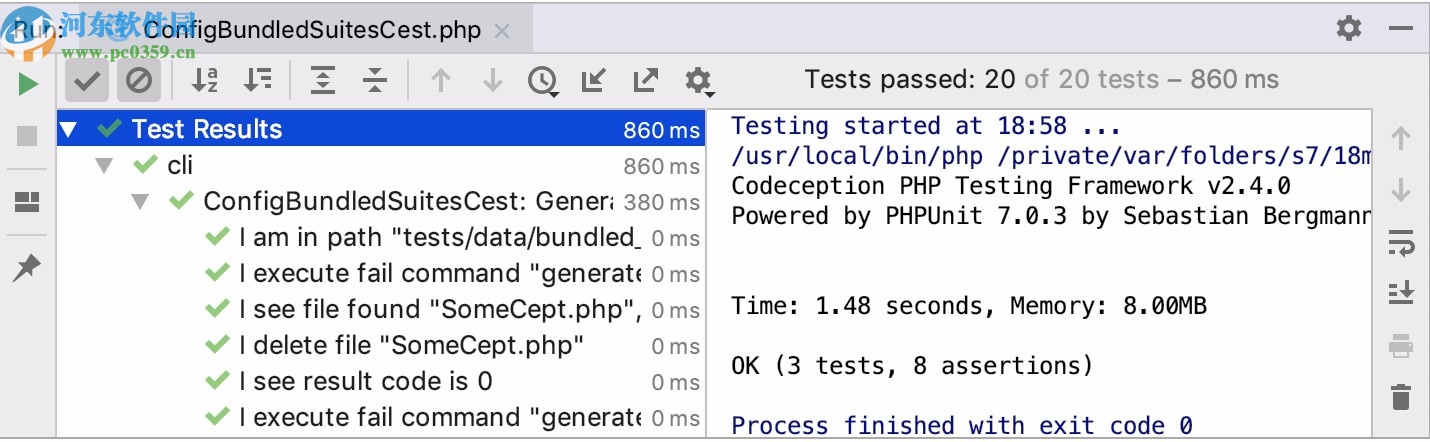Hide the run tool window with minus icon
Screen dimensions: 1430x442
(x=1401, y=29)
